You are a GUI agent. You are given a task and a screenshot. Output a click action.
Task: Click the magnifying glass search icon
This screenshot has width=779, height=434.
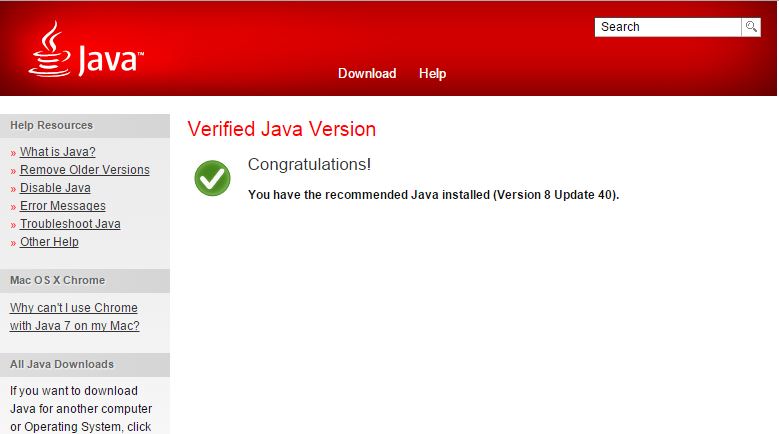point(751,27)
